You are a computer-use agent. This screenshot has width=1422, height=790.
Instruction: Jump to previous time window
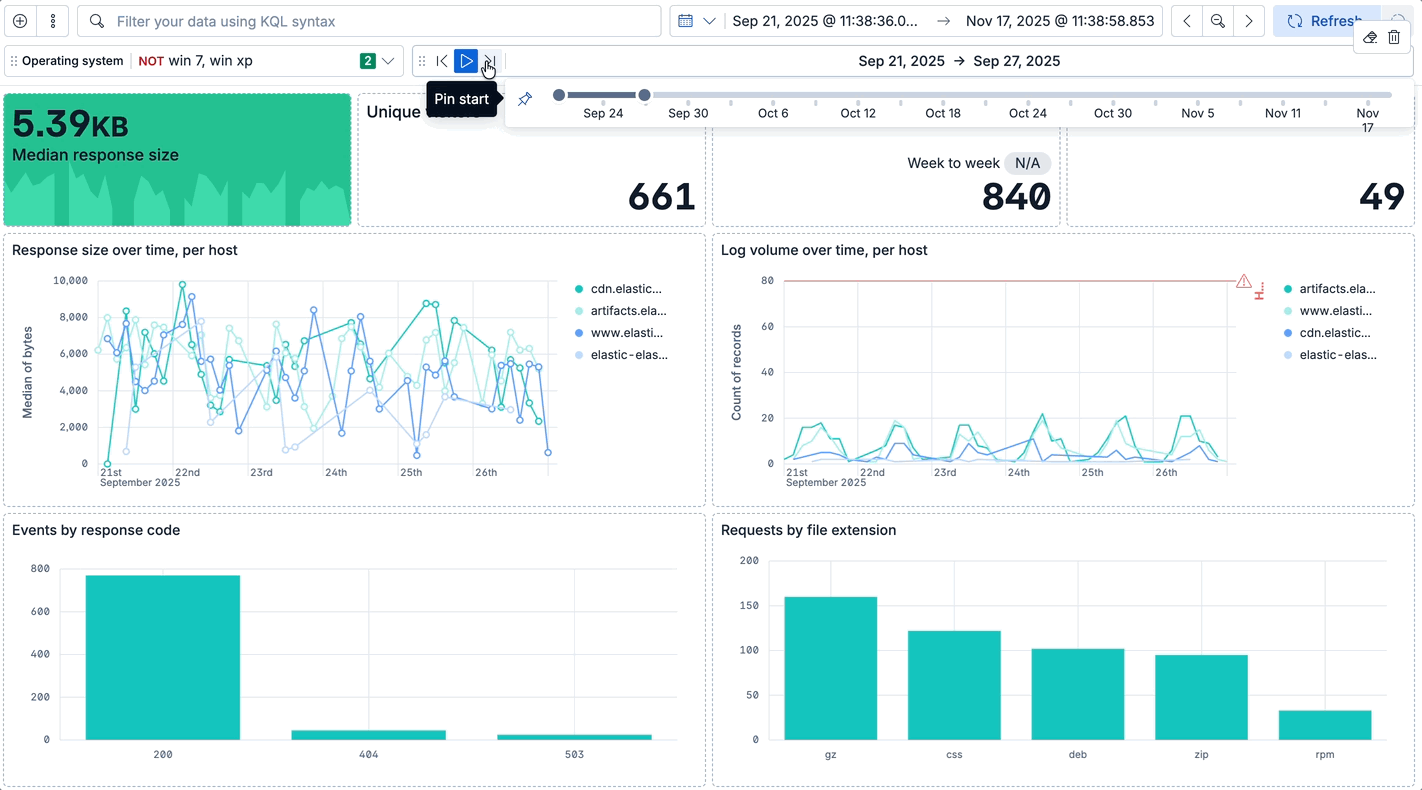(442, 61)
